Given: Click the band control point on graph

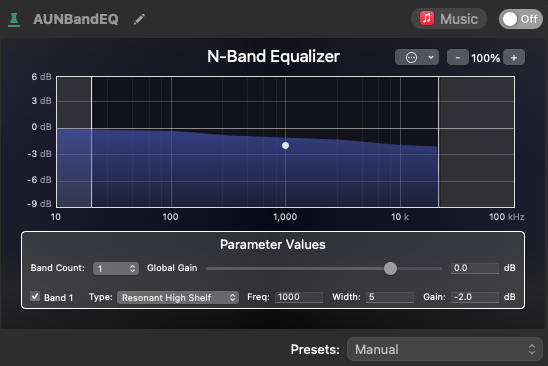Looking at the screenshot, I should [286, 145].
